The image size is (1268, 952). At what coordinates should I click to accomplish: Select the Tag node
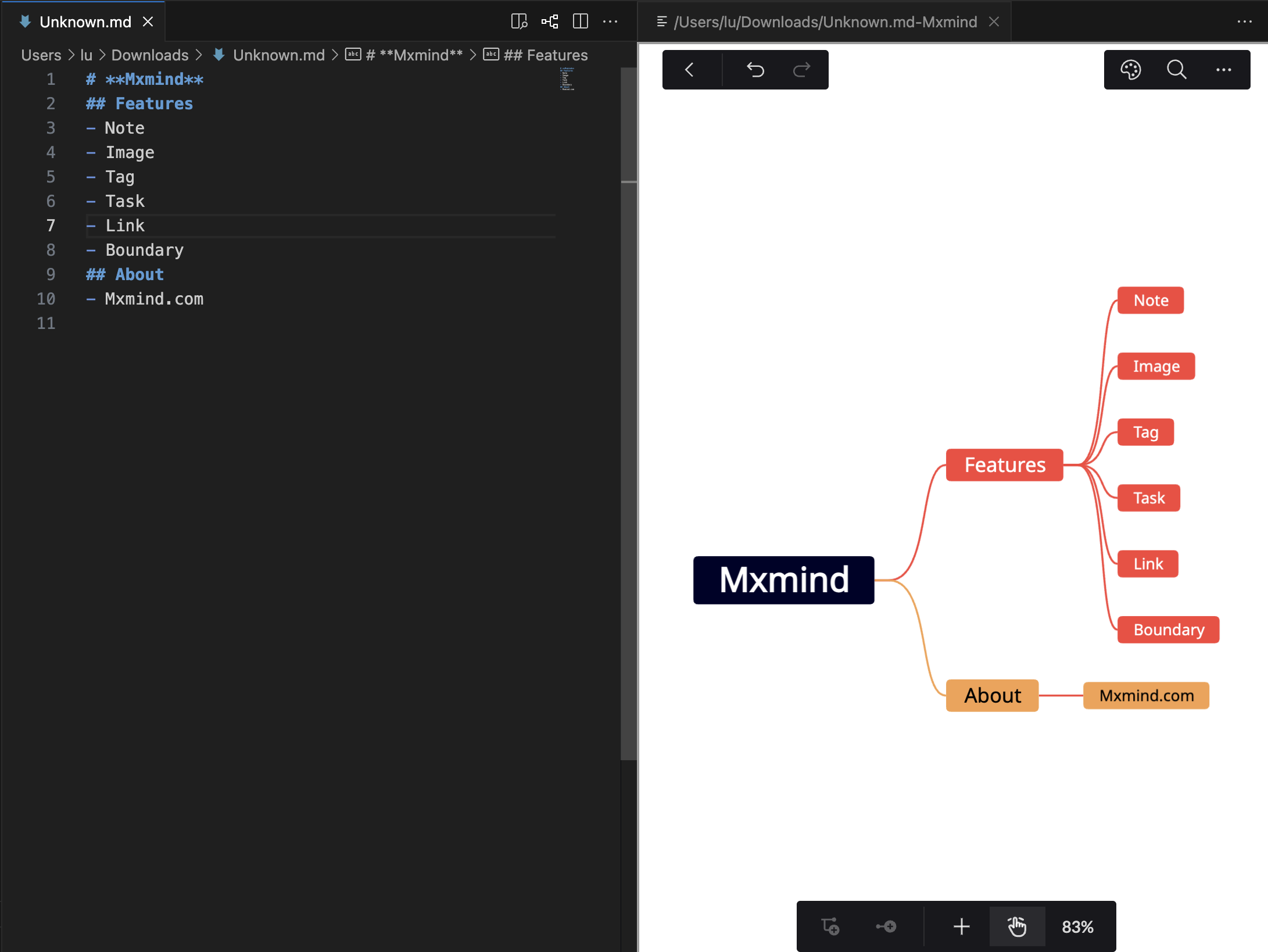(x=1146, y=432)
